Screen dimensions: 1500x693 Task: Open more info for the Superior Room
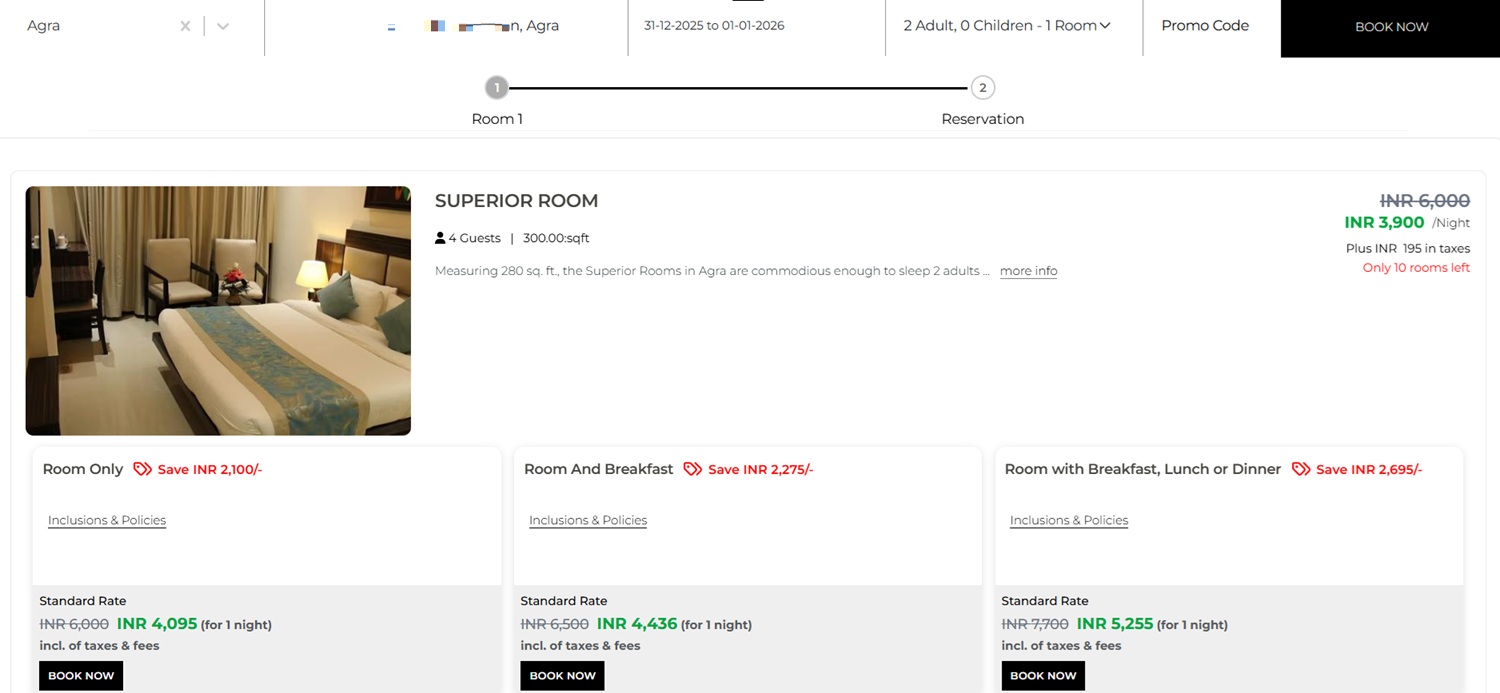click(1027, 270)
